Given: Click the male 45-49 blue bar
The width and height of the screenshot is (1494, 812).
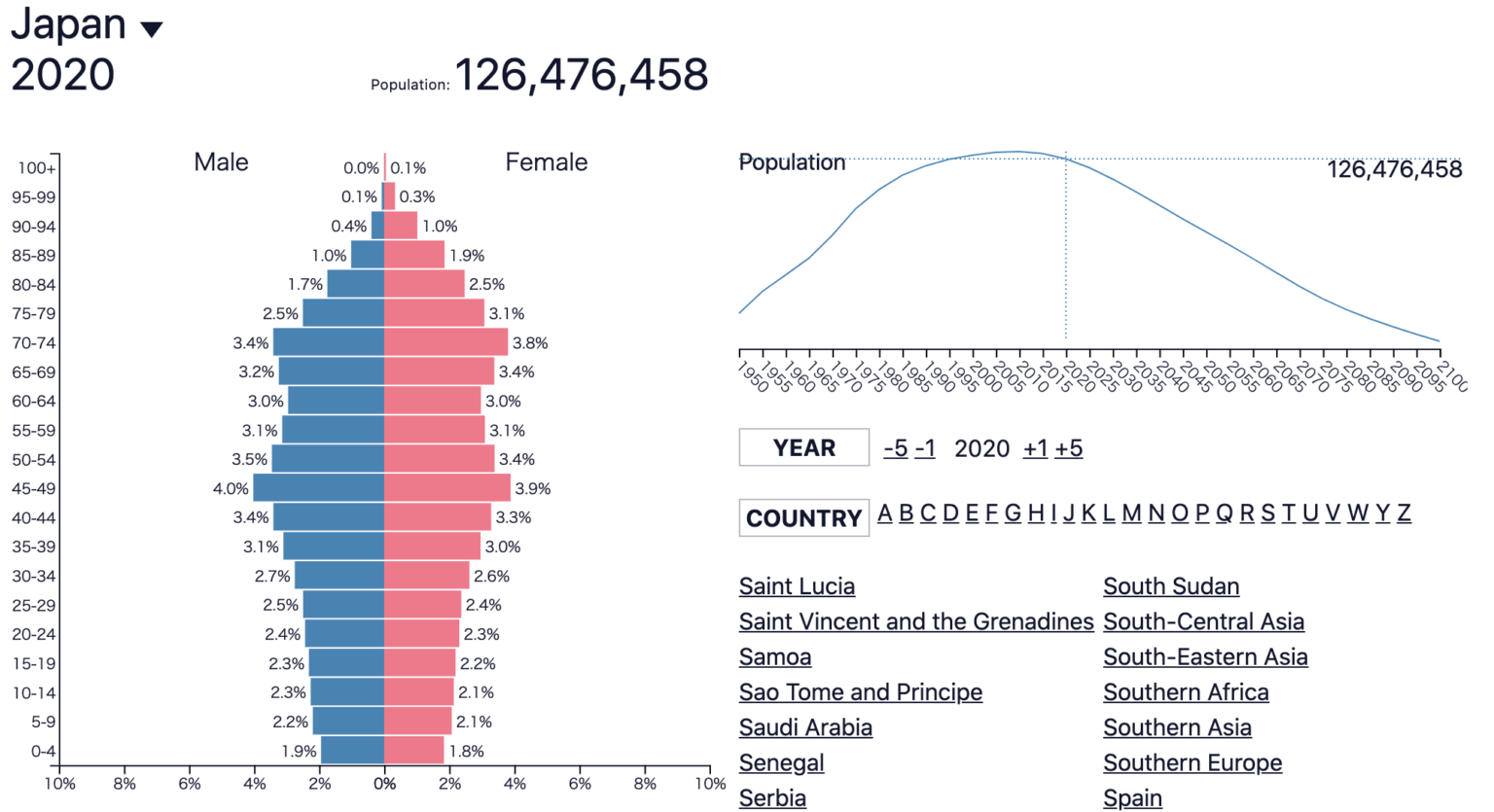Looking at the screenshot, I should 319,488.
